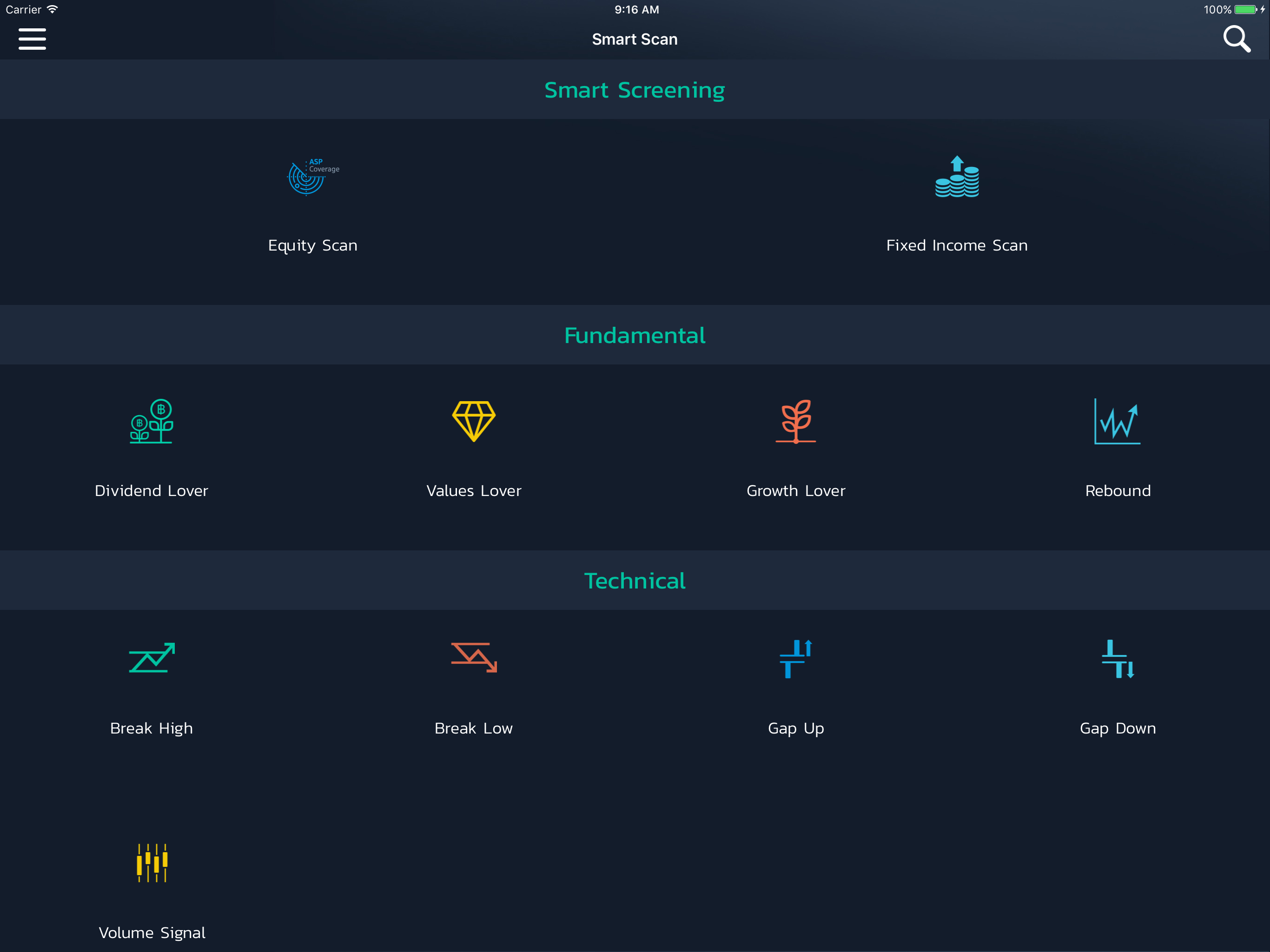The image size is (1270, 952).
Task: Open the Break High arrow icon
Action: [x=152, y=657]
